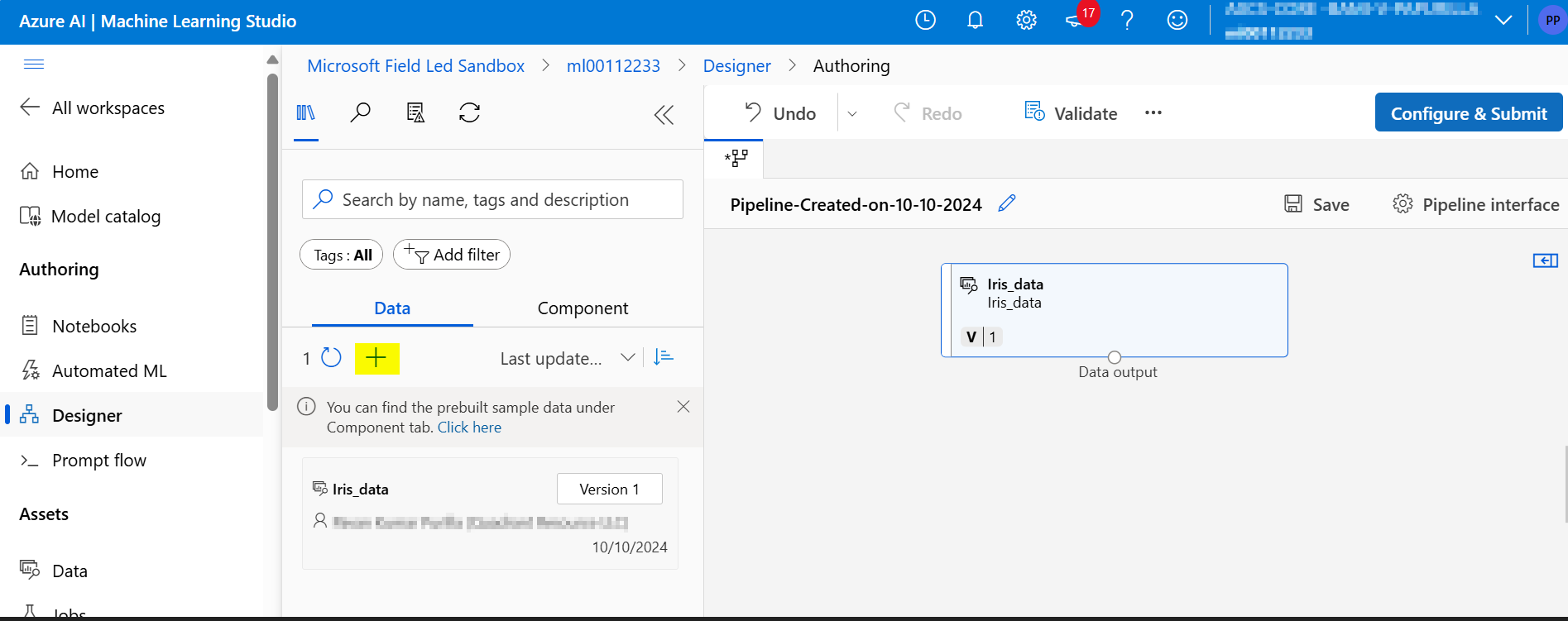Screen dimensions: 1568x621
Task: Expand the Undo history dropdown arrow
Action: coord(852,114)
